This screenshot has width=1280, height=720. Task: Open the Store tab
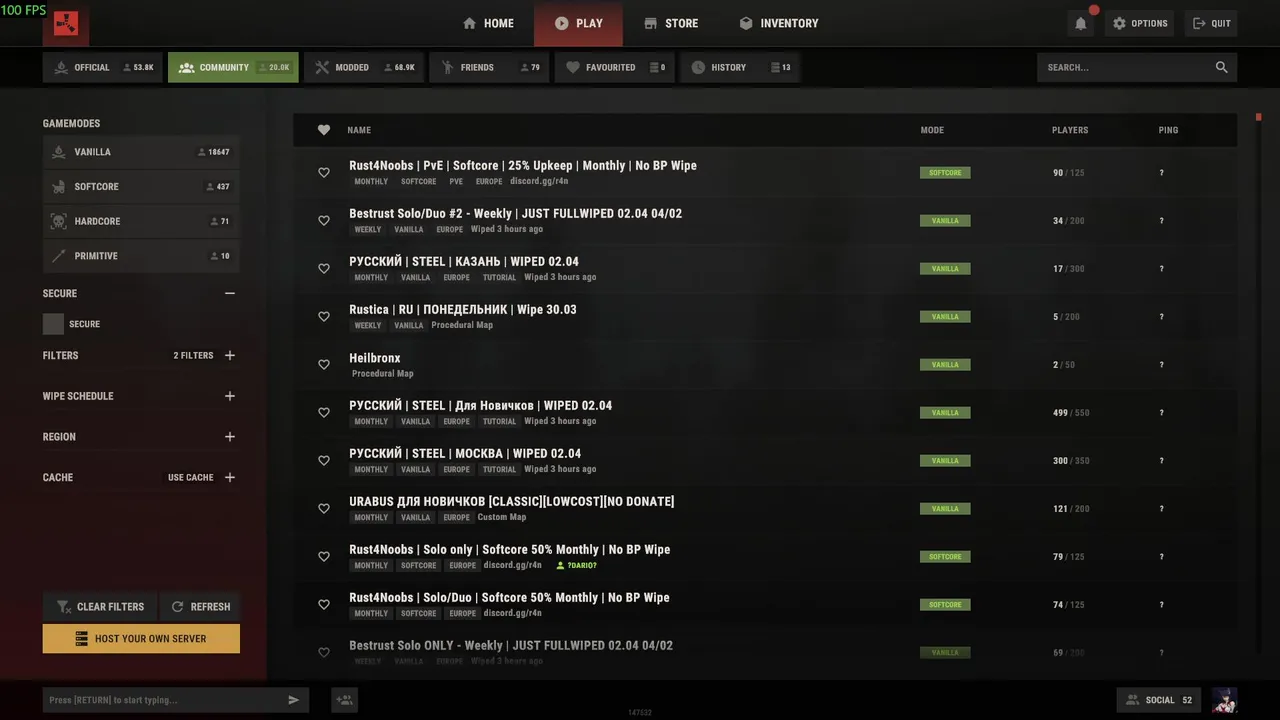[x=671, y=23]
